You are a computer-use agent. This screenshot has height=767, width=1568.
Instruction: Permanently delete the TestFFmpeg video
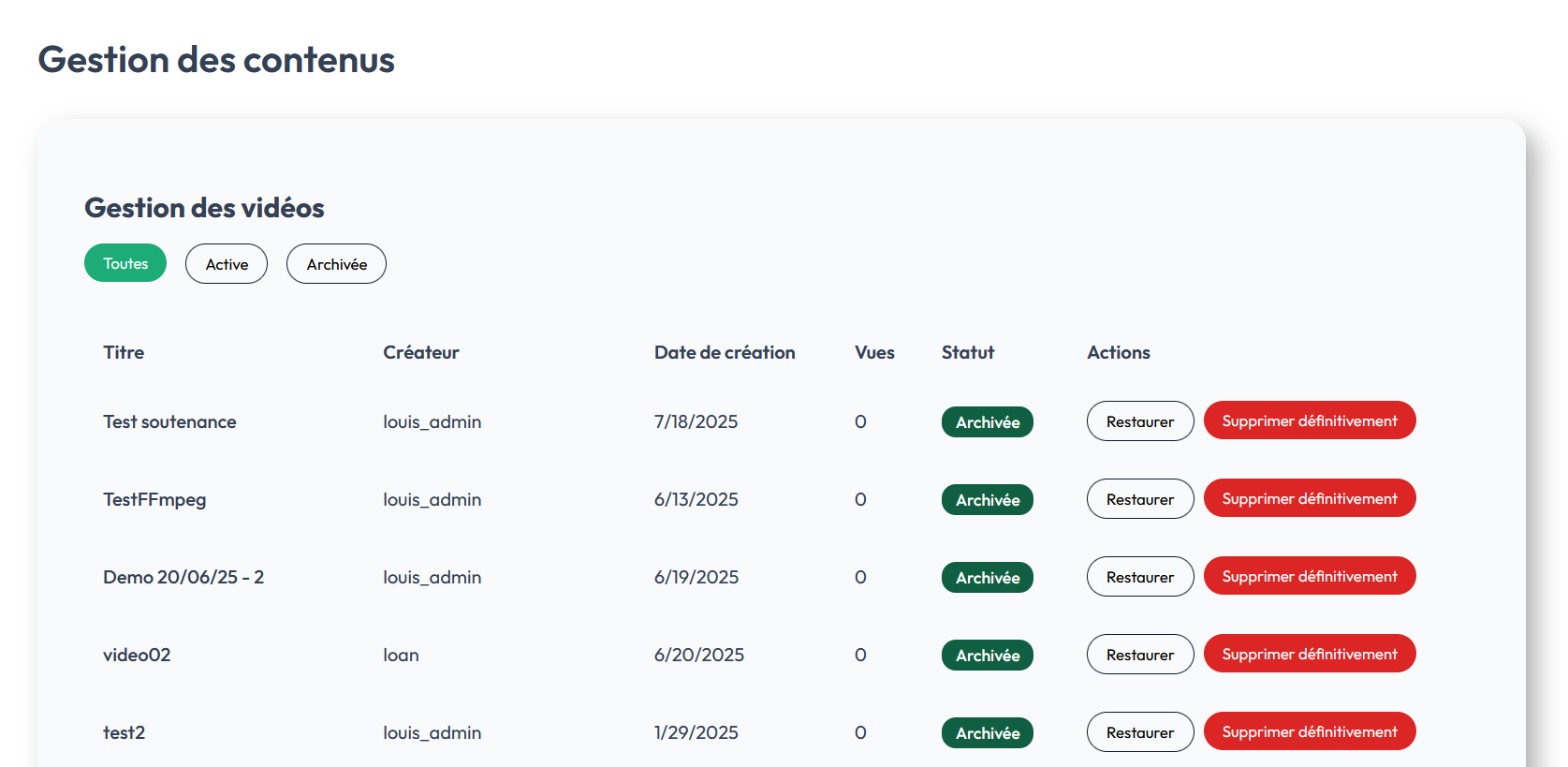[x=1310, y=498]
